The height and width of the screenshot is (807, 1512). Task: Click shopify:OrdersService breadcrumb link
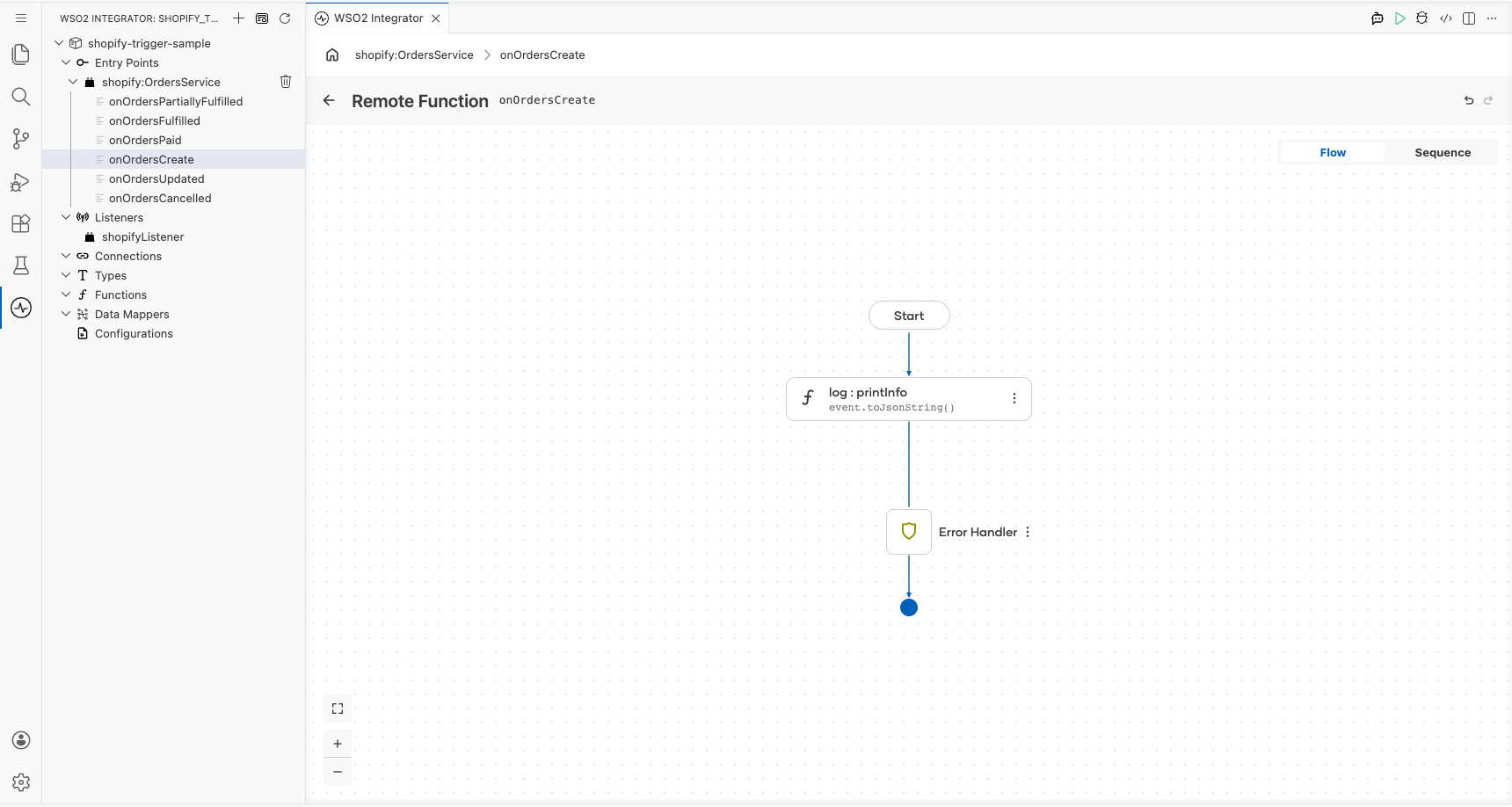[x=414, y=55]
